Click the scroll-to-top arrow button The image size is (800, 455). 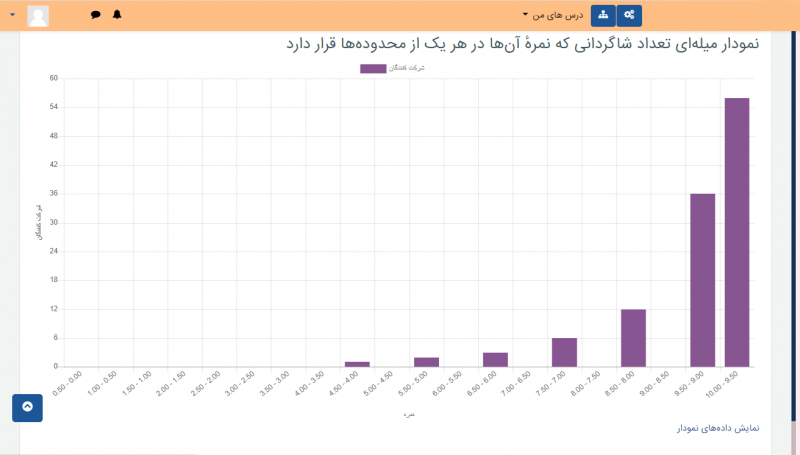click(27, 408)
